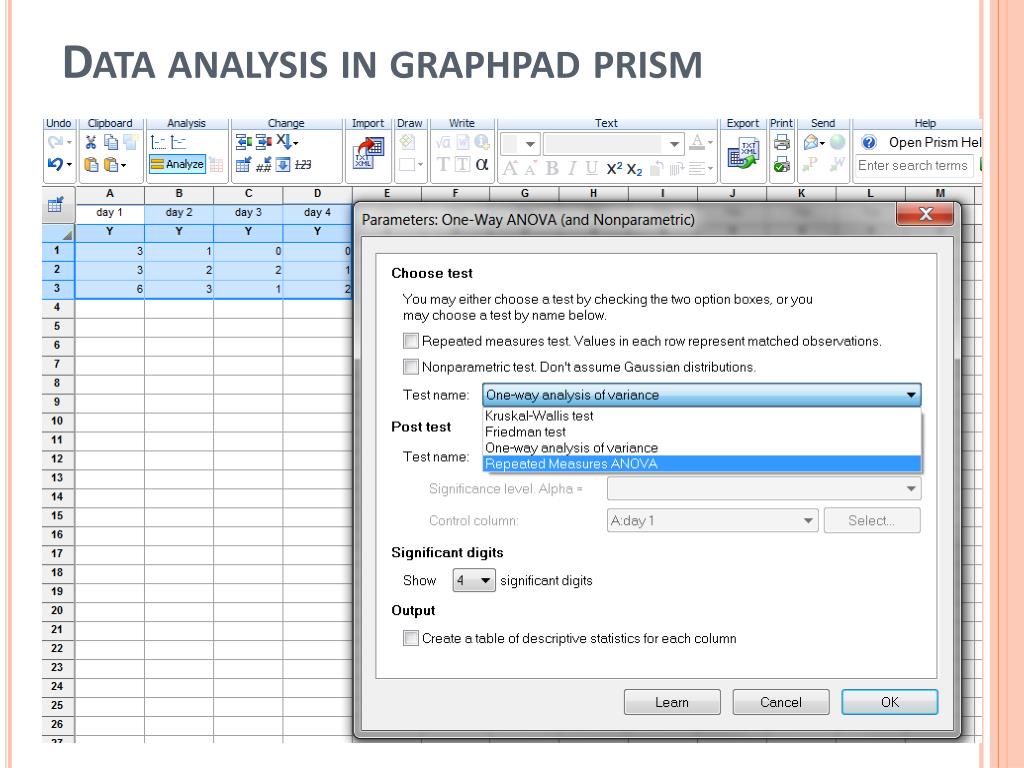Open the Undo history dropdown arrow
This screenshot has height=768, width=1024.
click(x=69, y=165)
